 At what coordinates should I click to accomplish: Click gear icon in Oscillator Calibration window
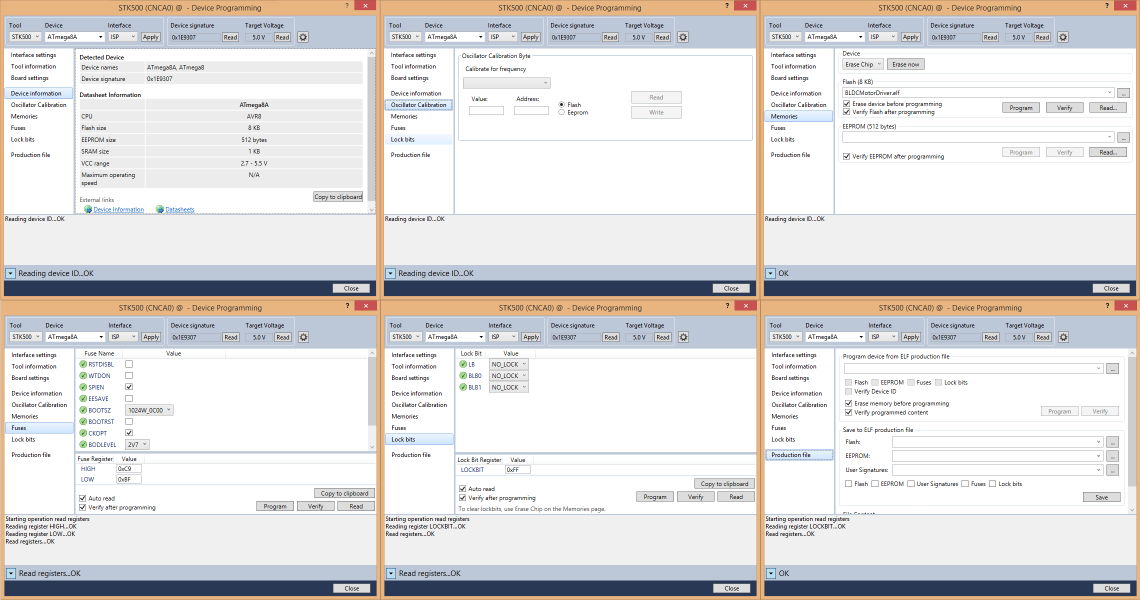pyautogui.click(x=683, y=37)
